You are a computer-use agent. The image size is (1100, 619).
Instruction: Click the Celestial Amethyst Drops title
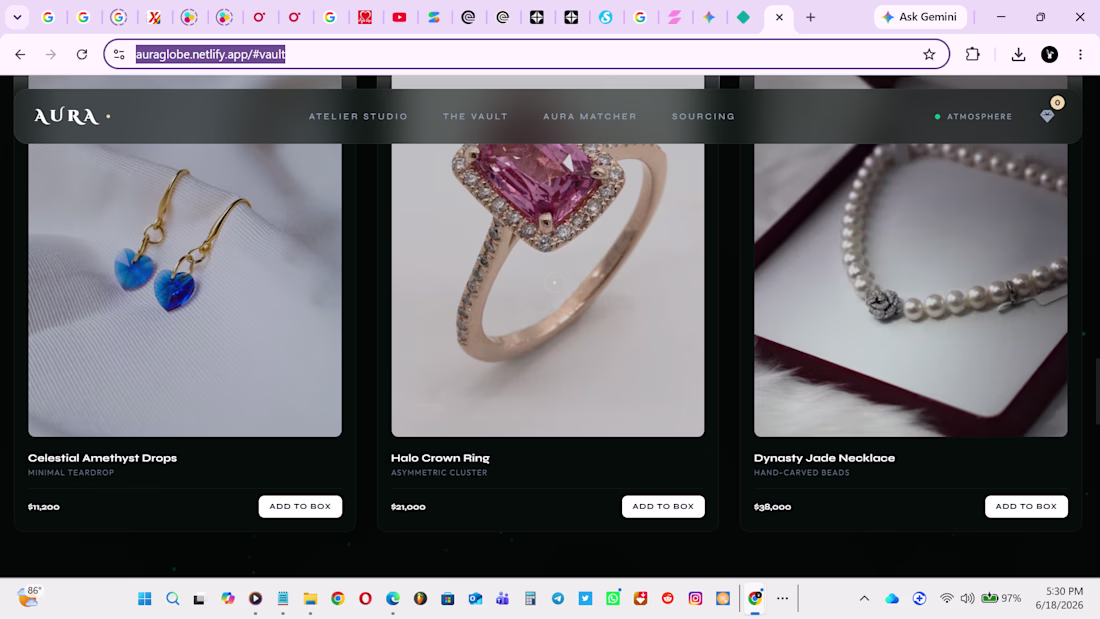pyautogui.click(x=102, y=458)
